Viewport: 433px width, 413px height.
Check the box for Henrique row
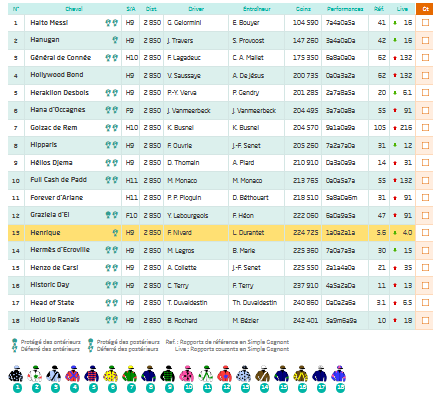pos(425,233)
